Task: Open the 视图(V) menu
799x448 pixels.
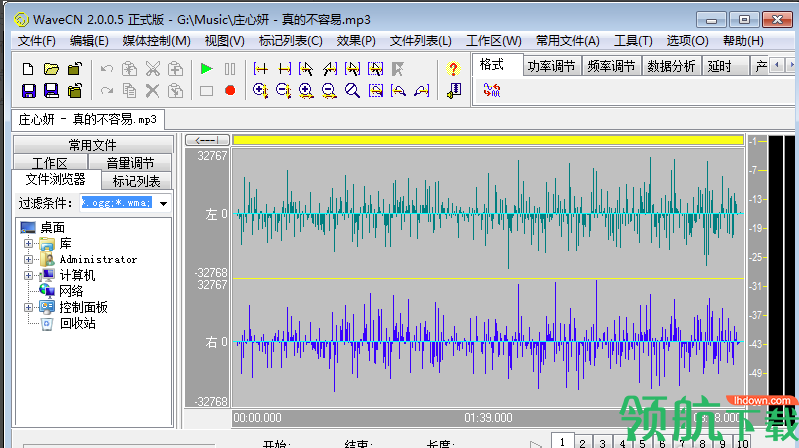Action: (225, 41)
